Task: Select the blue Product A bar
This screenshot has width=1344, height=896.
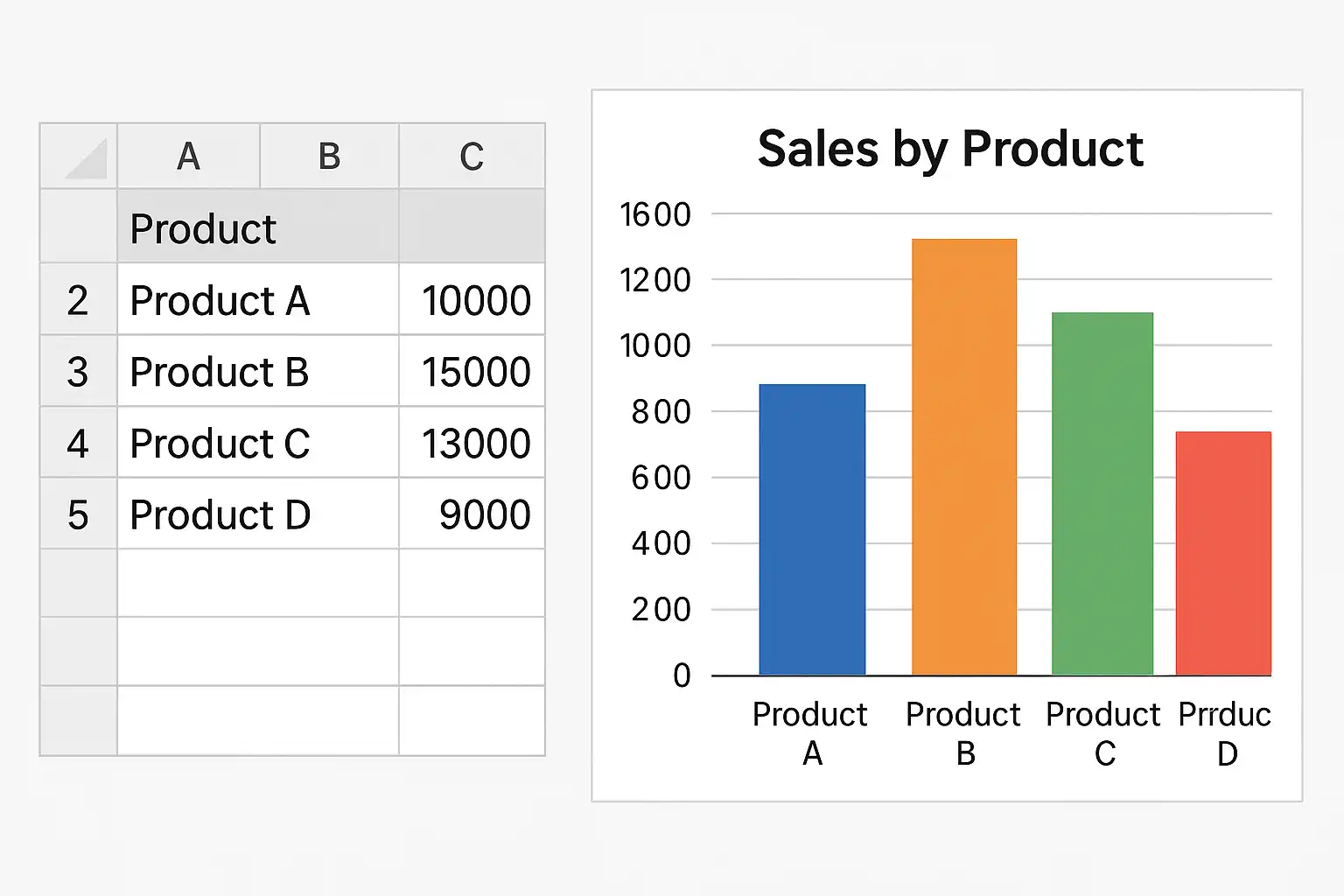Action: [812, 529]
